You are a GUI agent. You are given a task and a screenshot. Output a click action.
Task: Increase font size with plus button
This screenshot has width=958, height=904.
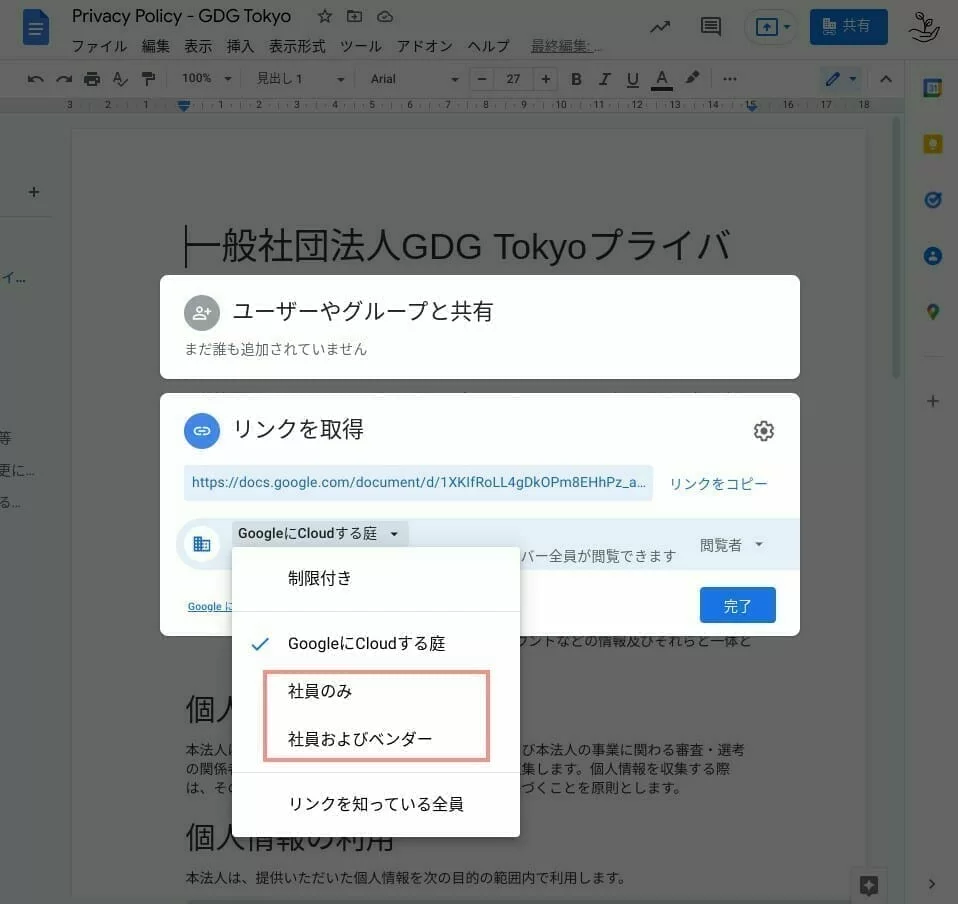pos(546,79)
